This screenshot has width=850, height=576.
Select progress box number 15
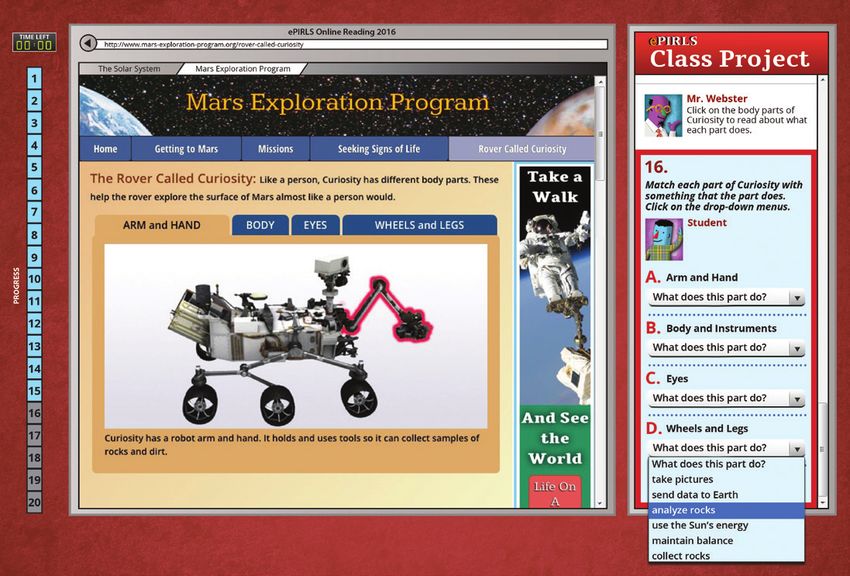(x=34, y=391)
